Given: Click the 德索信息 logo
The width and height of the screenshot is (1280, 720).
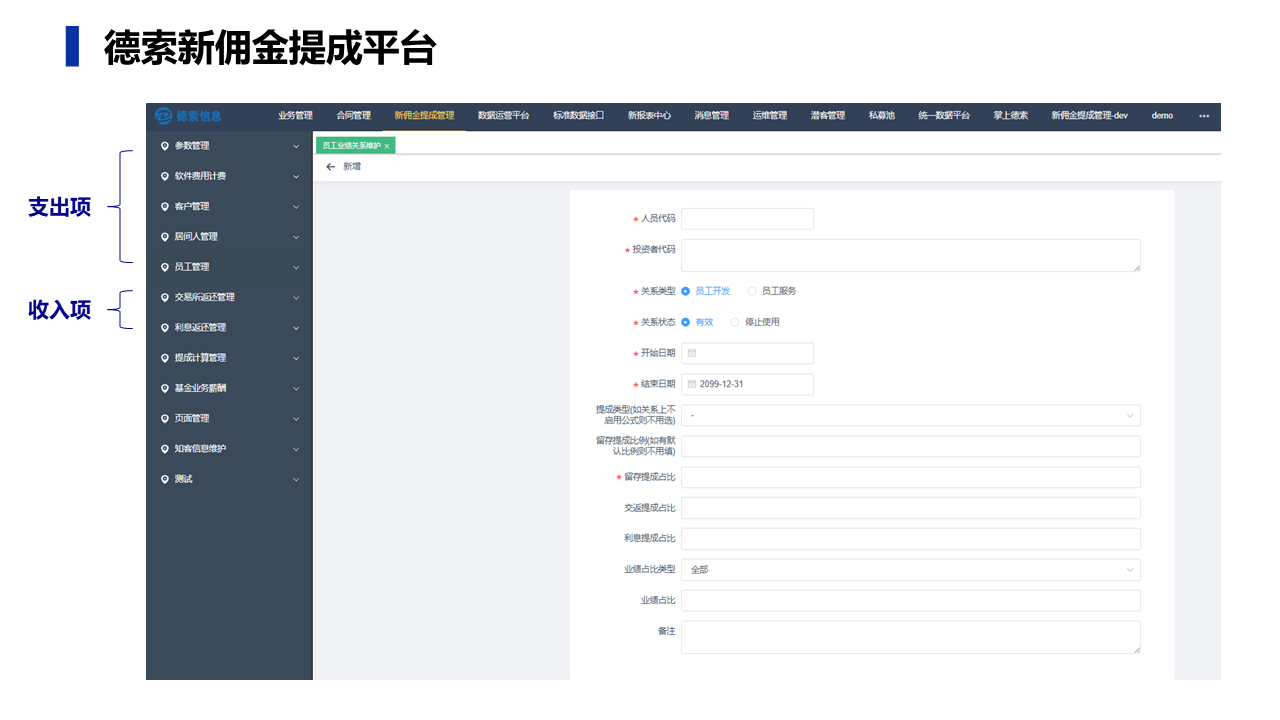Looking at the screenshot, I should [188, 116].
